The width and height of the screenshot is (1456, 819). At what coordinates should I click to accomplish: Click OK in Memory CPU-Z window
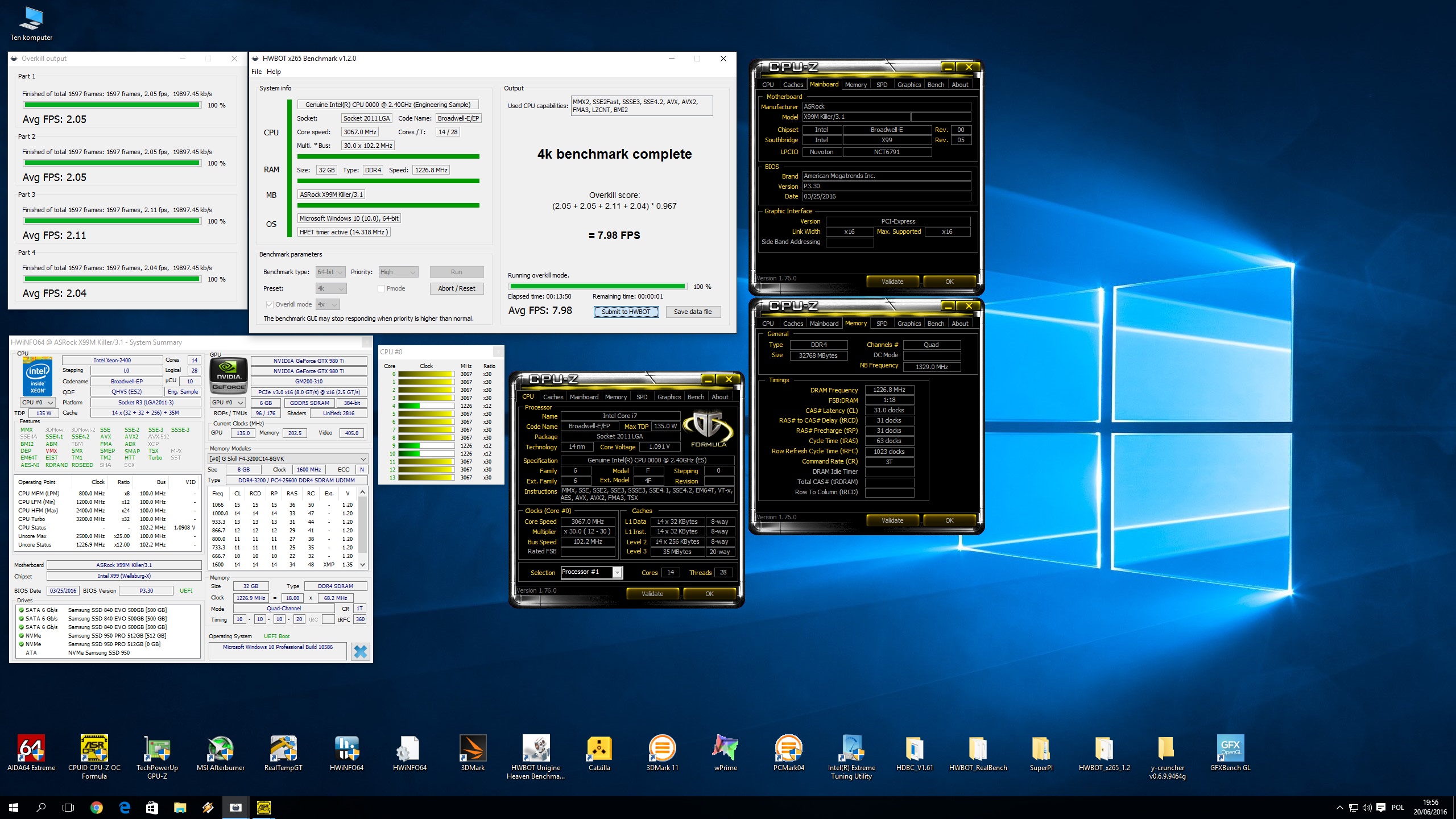point(949,520)
